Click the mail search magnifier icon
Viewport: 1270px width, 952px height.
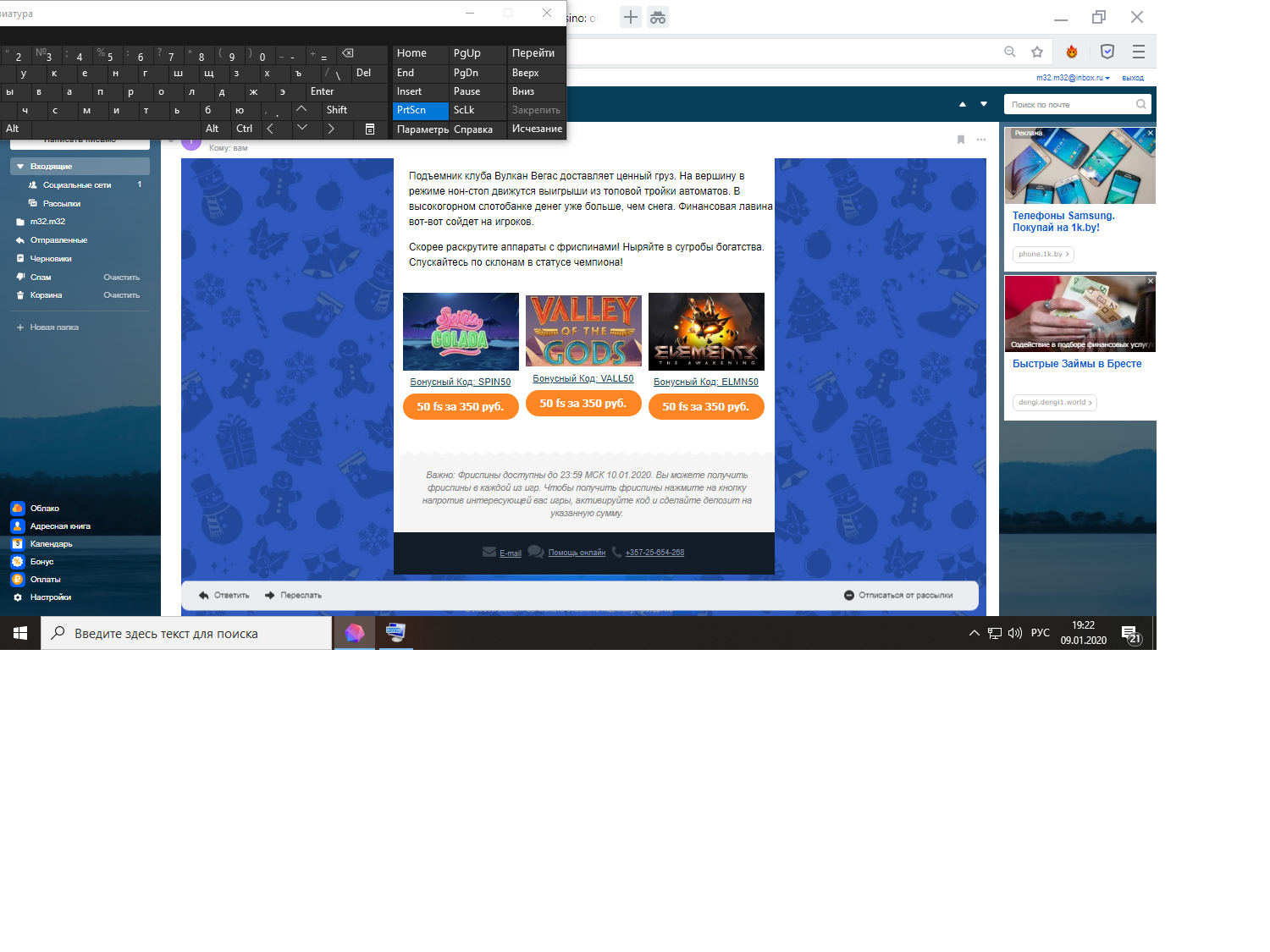click(x=1141, y=104)
